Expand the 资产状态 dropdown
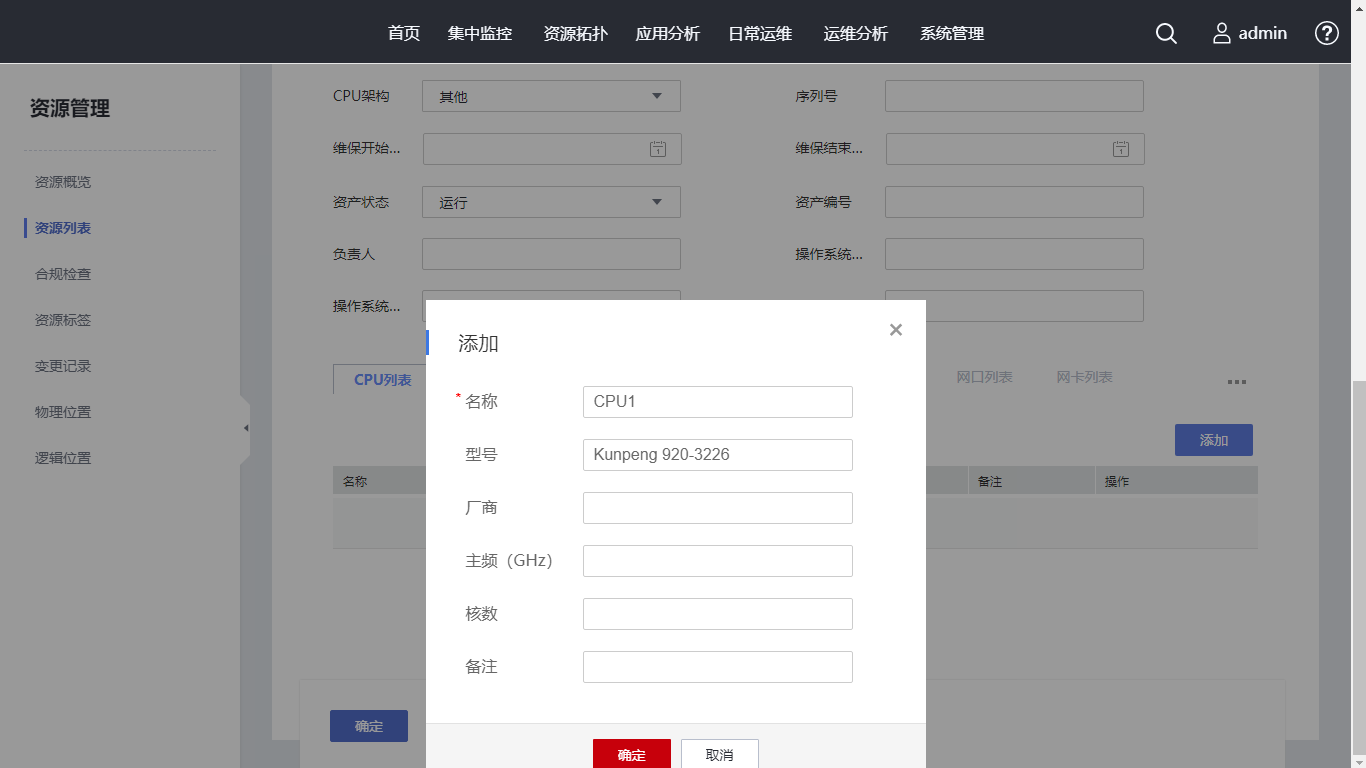Screen dimensions: 1366x768 pos(656,202)
